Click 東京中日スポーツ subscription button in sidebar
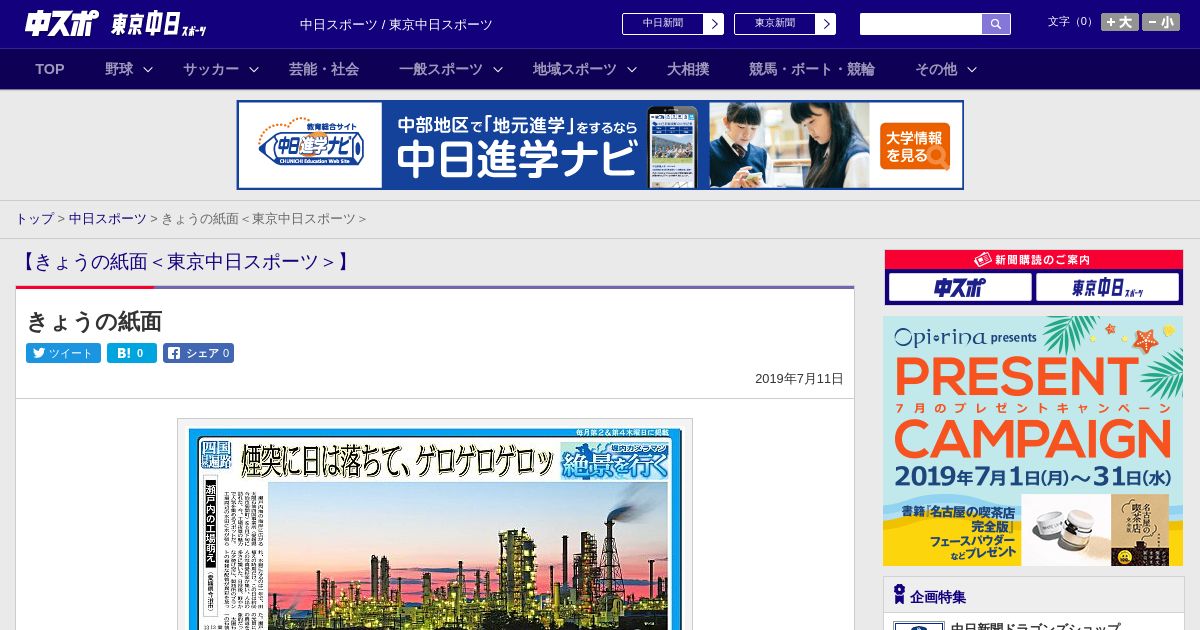This screenshot has width=1200, height=630. 1107,288
